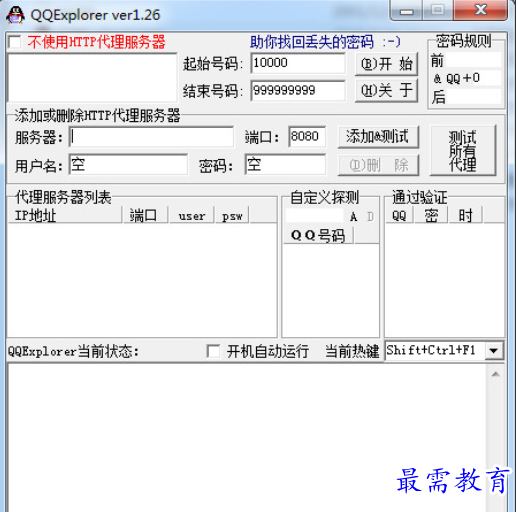Click the QQExplorer当前状态 label
This screenshot has width=518, height=512.
(73, 351)
